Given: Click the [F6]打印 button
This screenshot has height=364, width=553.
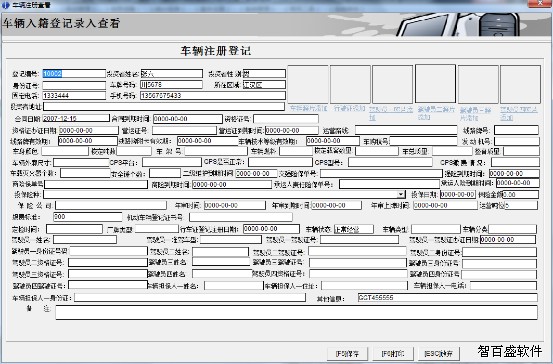Looking at the screenshot, I should pyautogui.click(x=393, y=353).
